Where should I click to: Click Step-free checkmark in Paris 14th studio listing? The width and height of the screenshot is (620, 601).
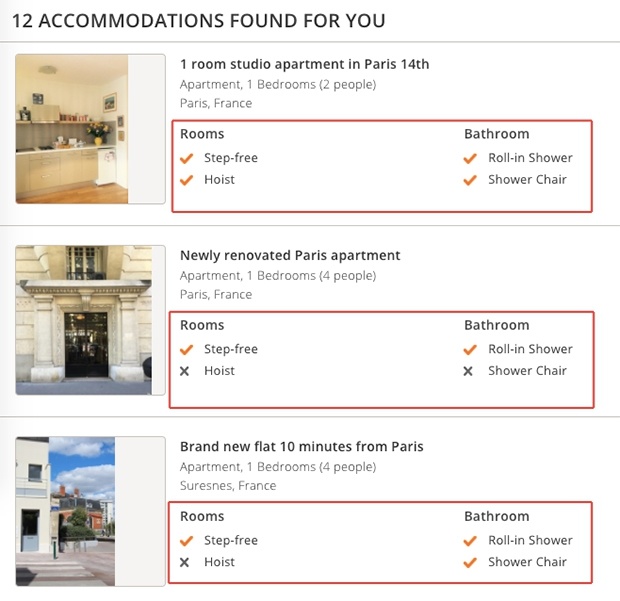[186, 158]
